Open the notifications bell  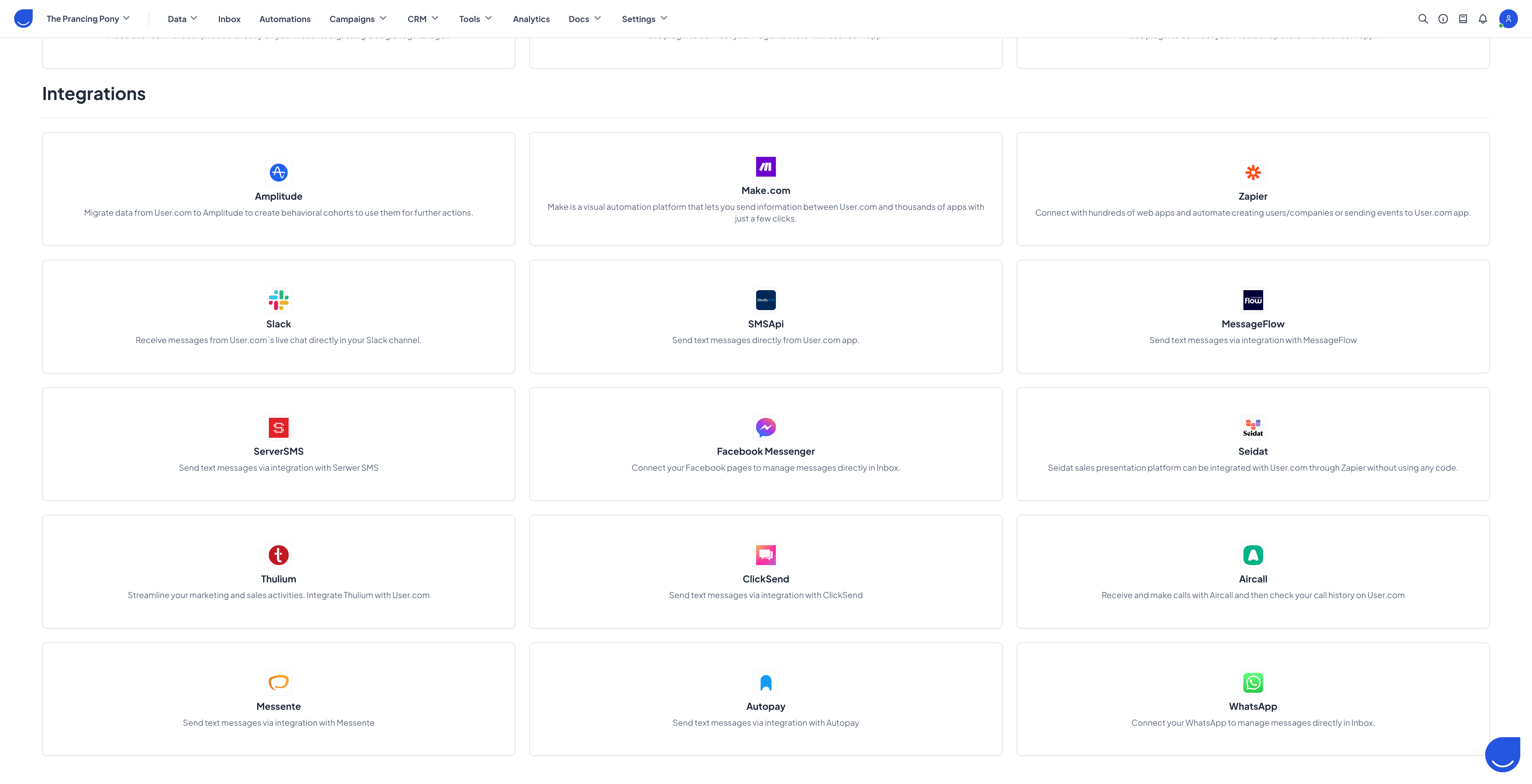[1483, 19]
